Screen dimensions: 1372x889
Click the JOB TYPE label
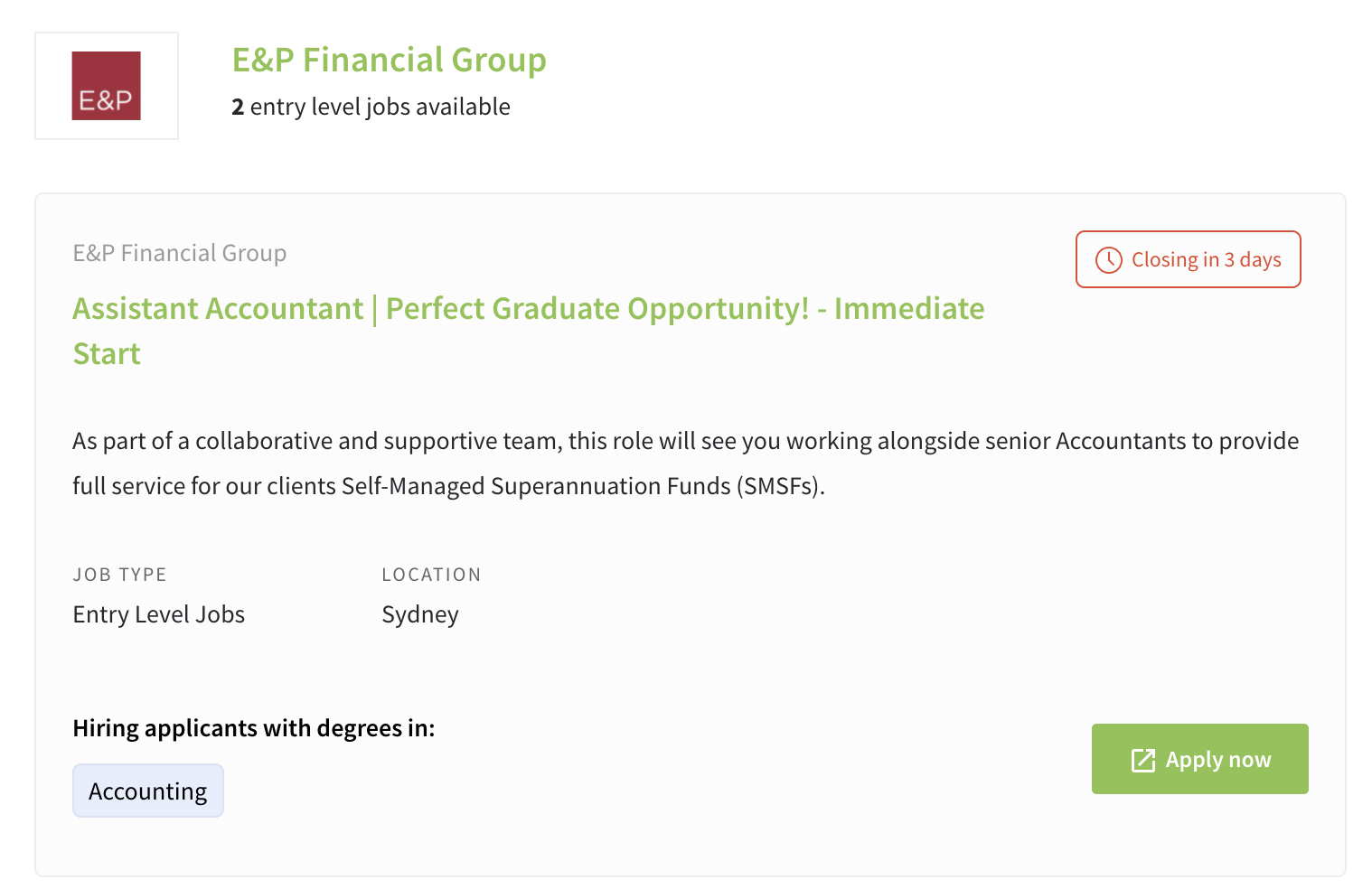pyautogui.click(x=120, y=575)
